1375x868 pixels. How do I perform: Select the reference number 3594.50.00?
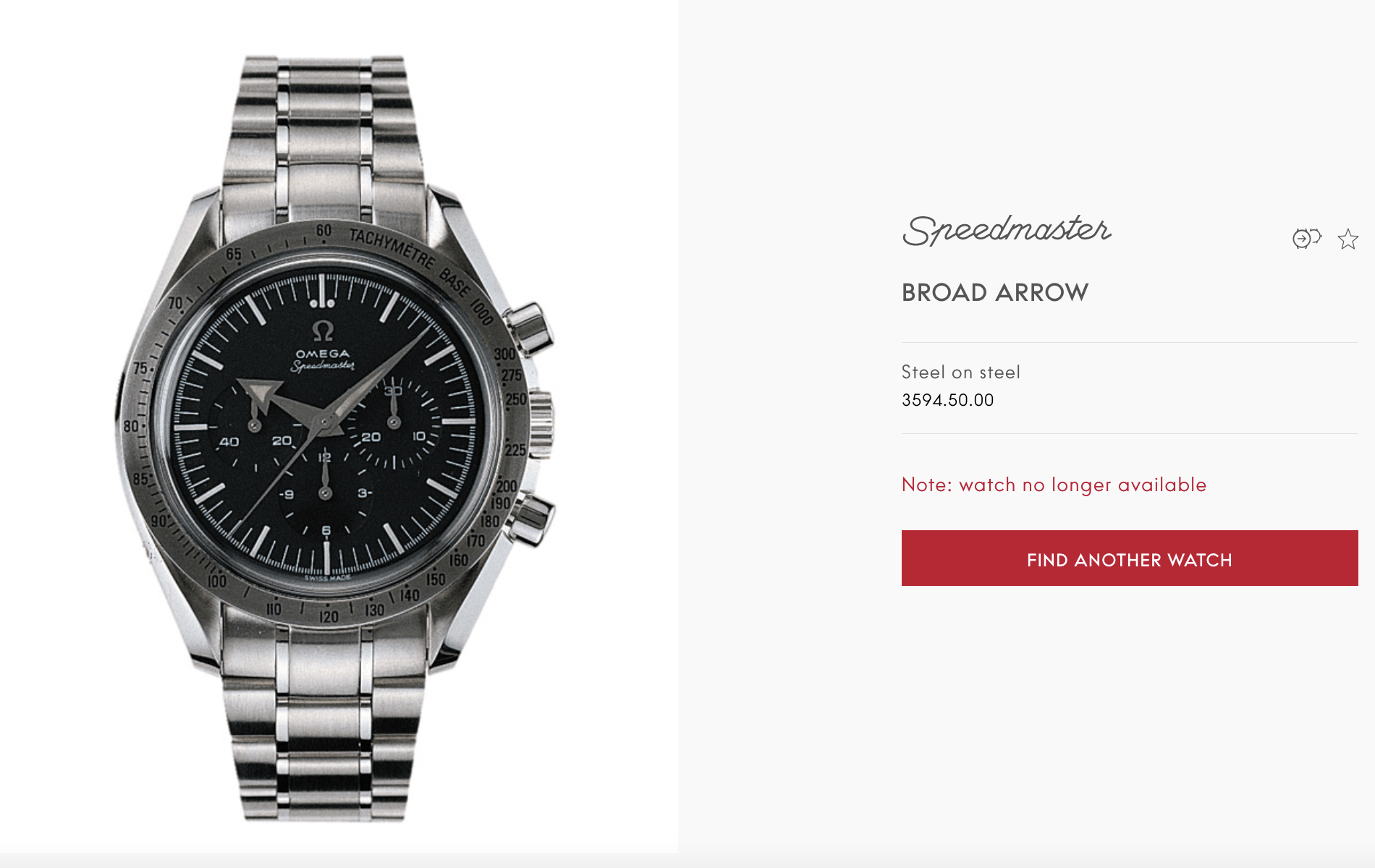(x=947, y=400)
